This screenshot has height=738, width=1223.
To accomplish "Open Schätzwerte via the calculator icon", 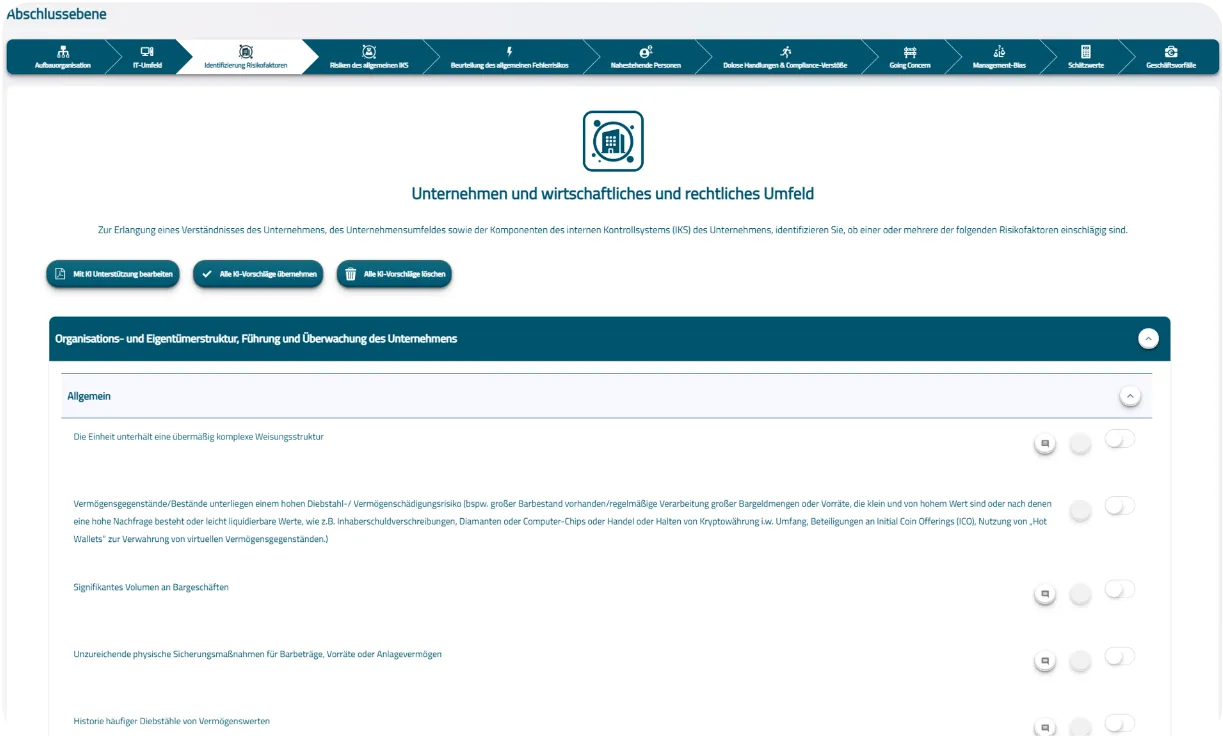I will [1086, 51].
